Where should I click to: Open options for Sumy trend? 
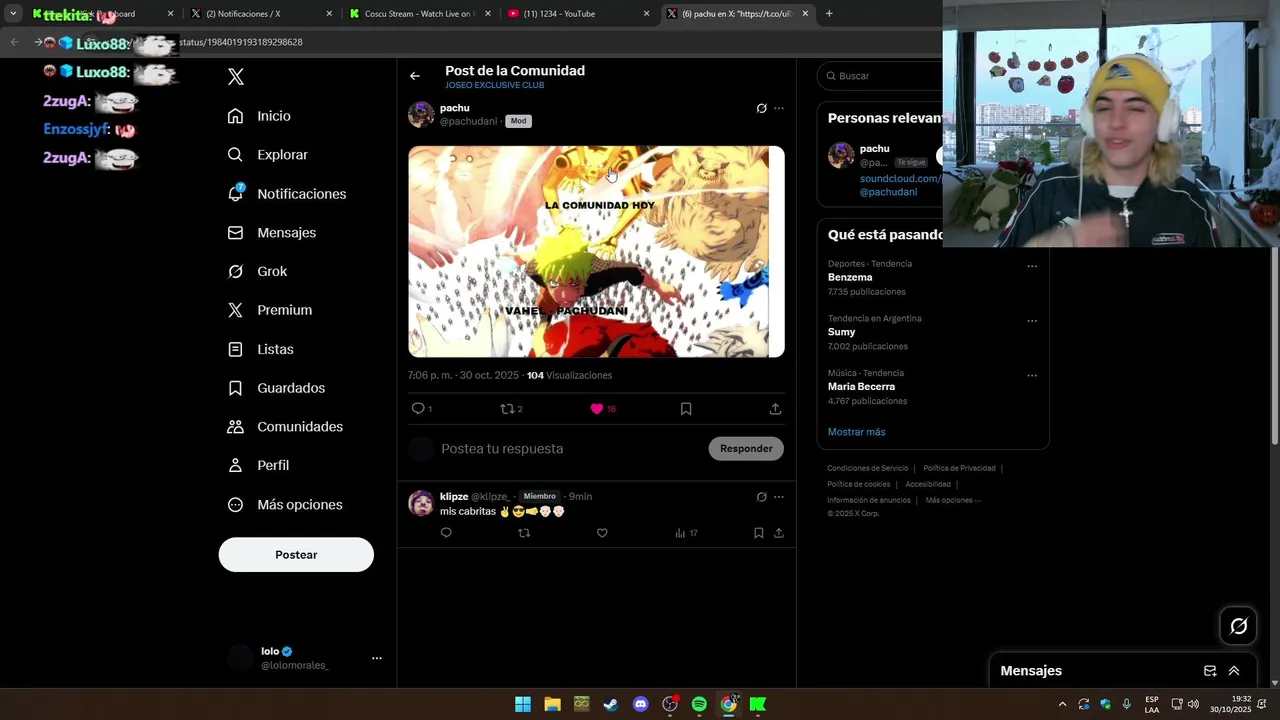coord(1032,321)
